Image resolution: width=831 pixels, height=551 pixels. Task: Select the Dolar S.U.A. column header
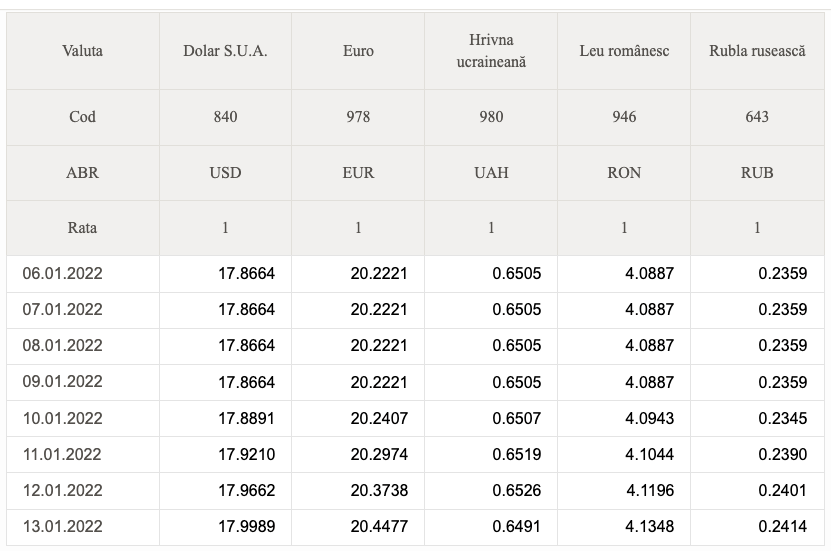225,51
